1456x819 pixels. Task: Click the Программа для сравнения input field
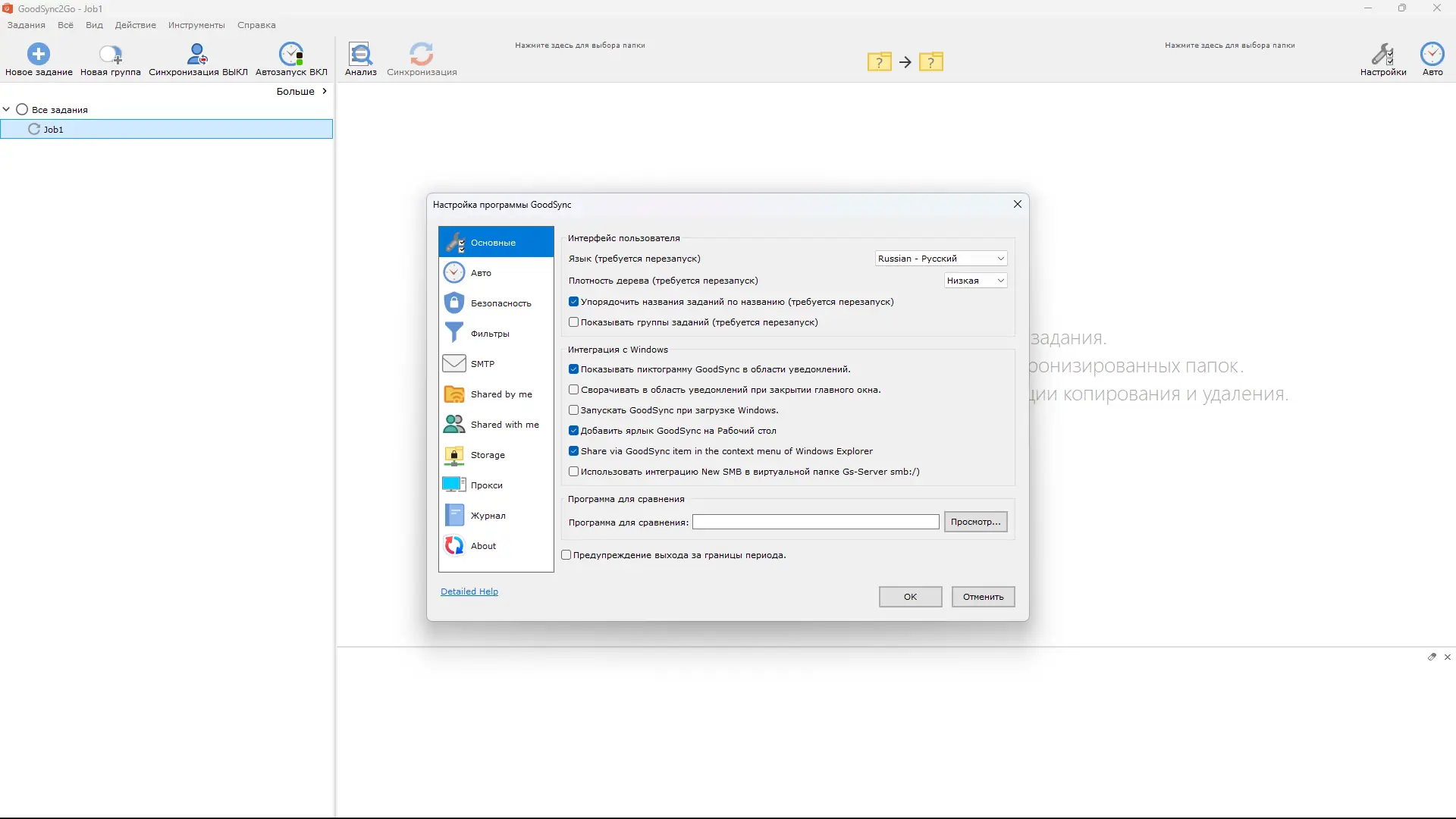click(815, 522)
